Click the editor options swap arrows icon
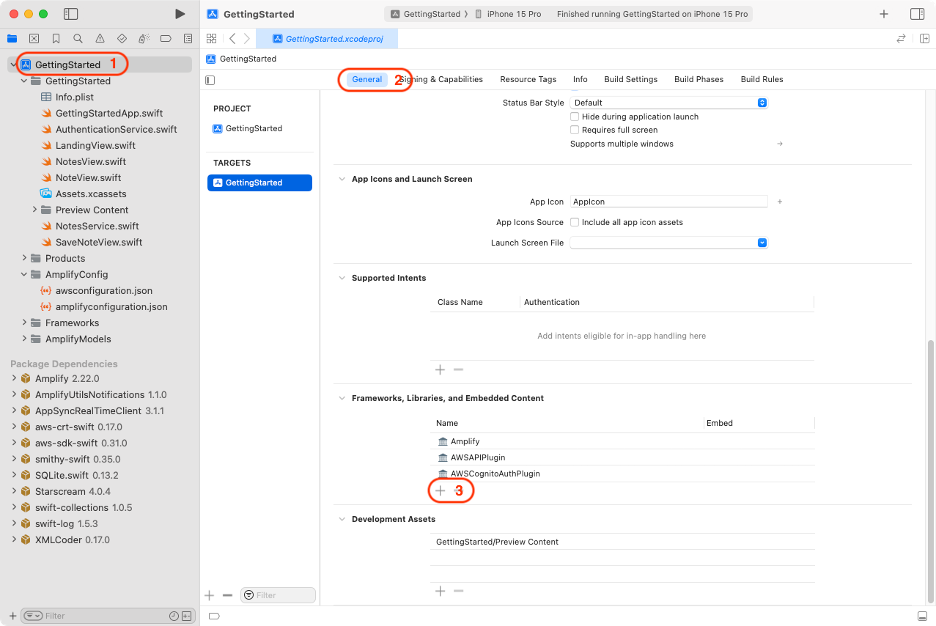The image size is (936, 626). tap(901, 39)
